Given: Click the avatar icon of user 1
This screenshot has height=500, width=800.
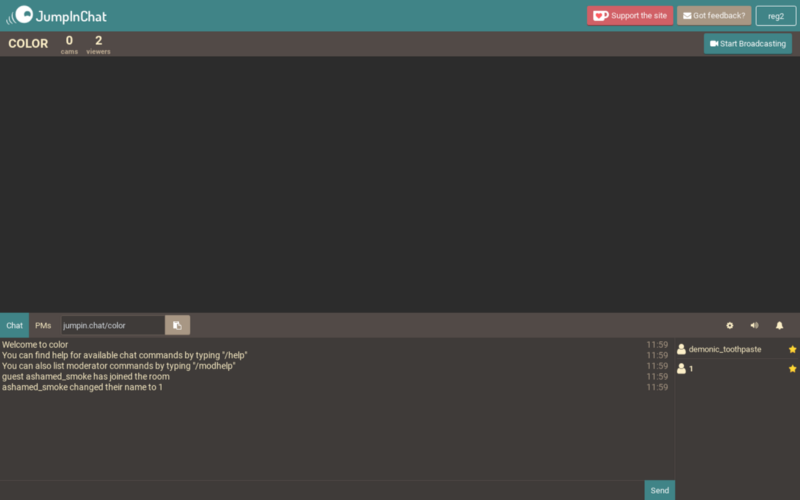Looking at the screenshot, I should click(x=681, y=369).
